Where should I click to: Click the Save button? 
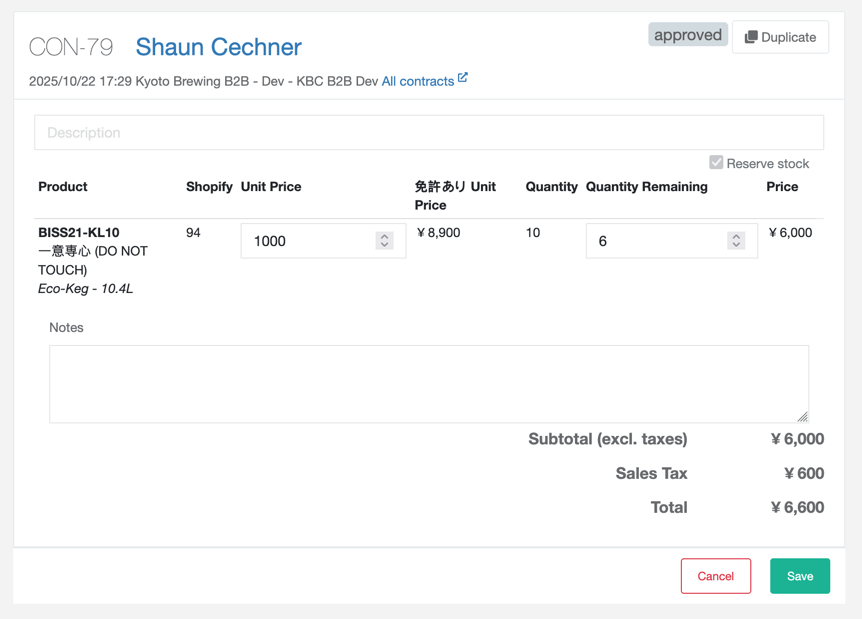pyautogui.click(x=799, y=576)
